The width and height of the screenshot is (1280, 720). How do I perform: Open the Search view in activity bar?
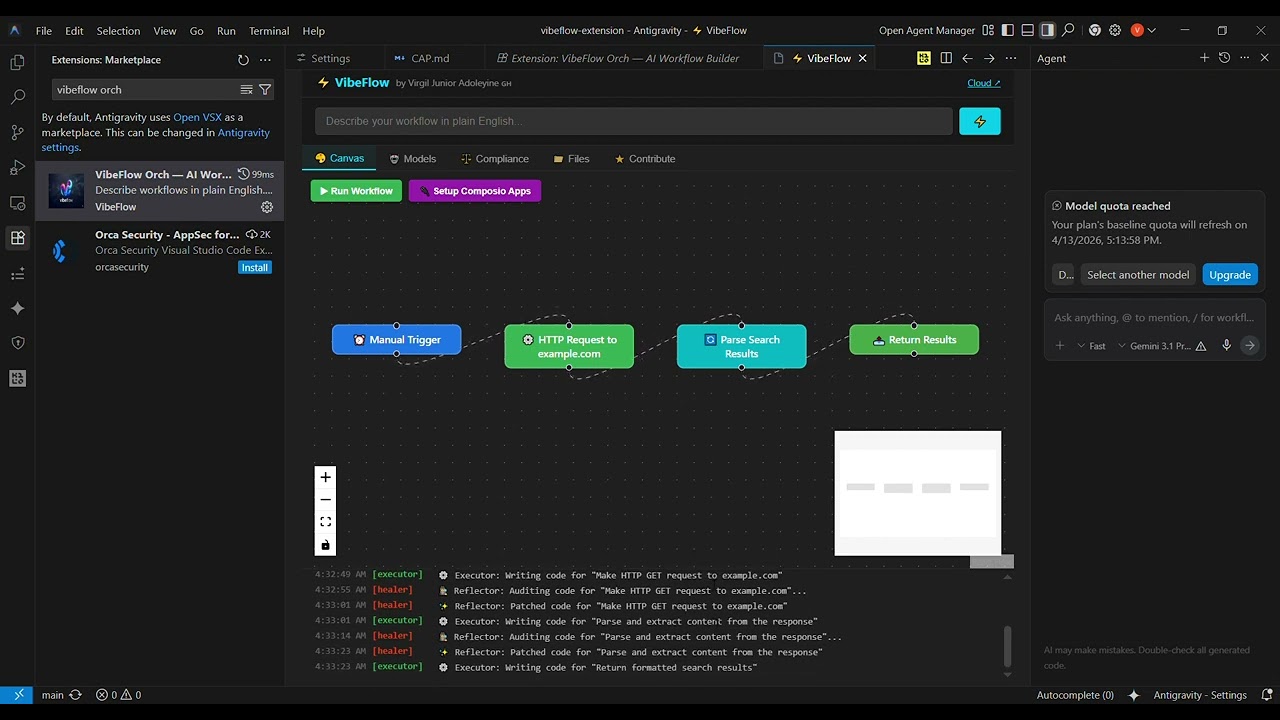(17, 97)
